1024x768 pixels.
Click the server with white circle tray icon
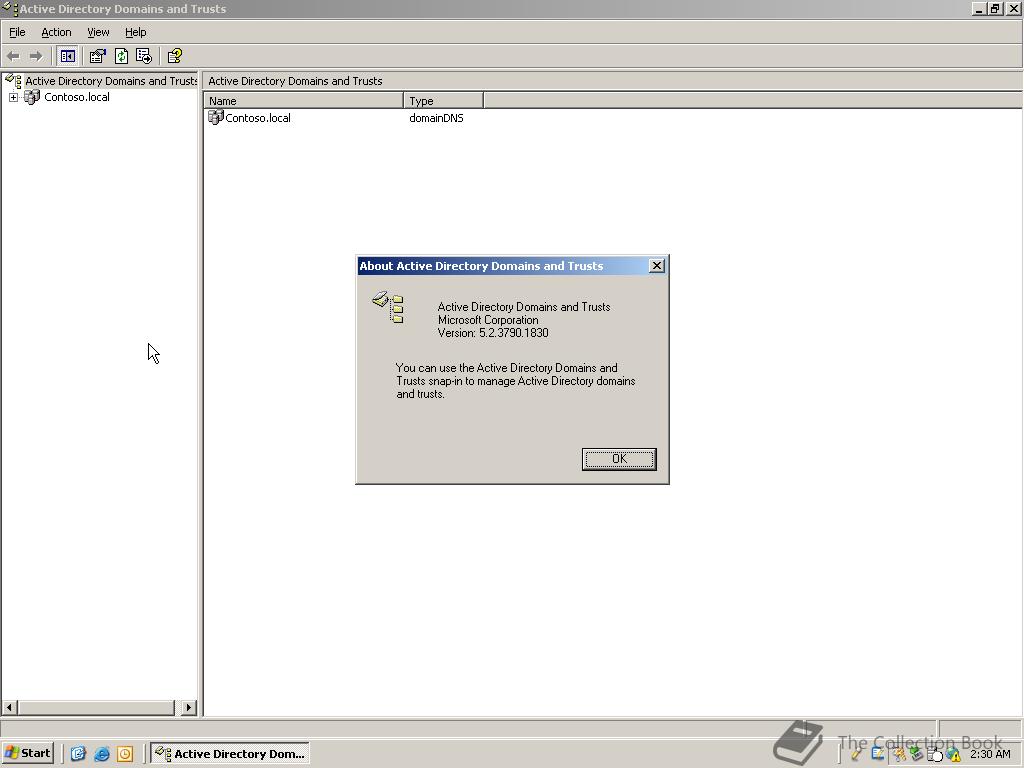935,755
